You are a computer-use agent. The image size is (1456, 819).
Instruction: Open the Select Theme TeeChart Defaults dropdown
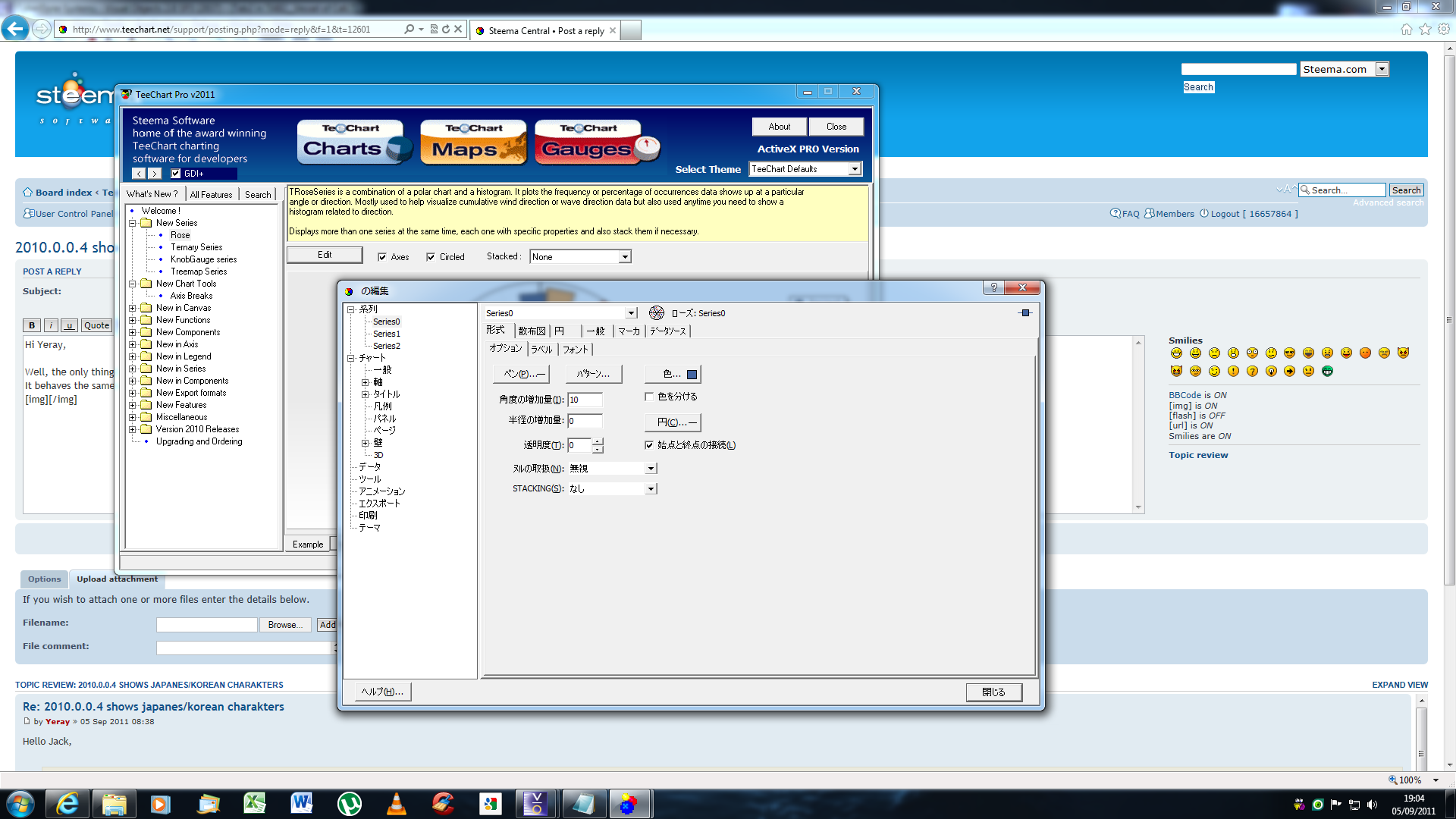[x=855, y=169]
